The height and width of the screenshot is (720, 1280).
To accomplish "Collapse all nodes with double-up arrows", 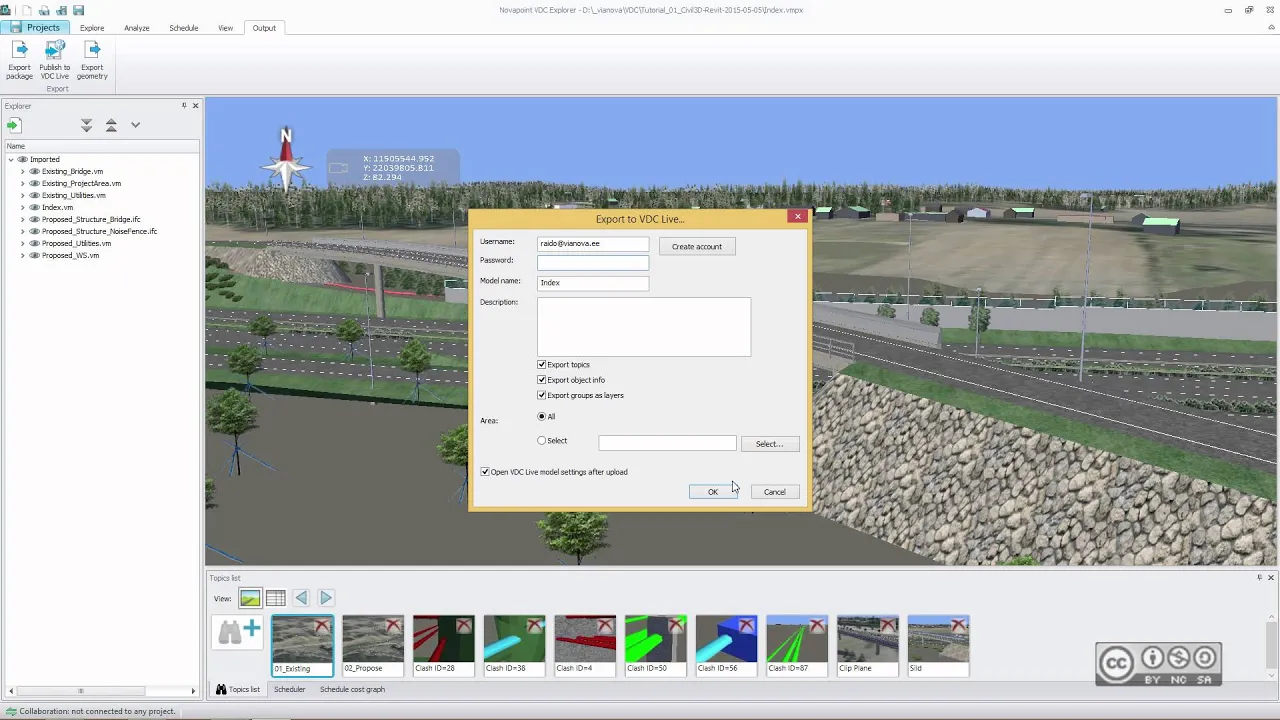I will coord(111,125).
